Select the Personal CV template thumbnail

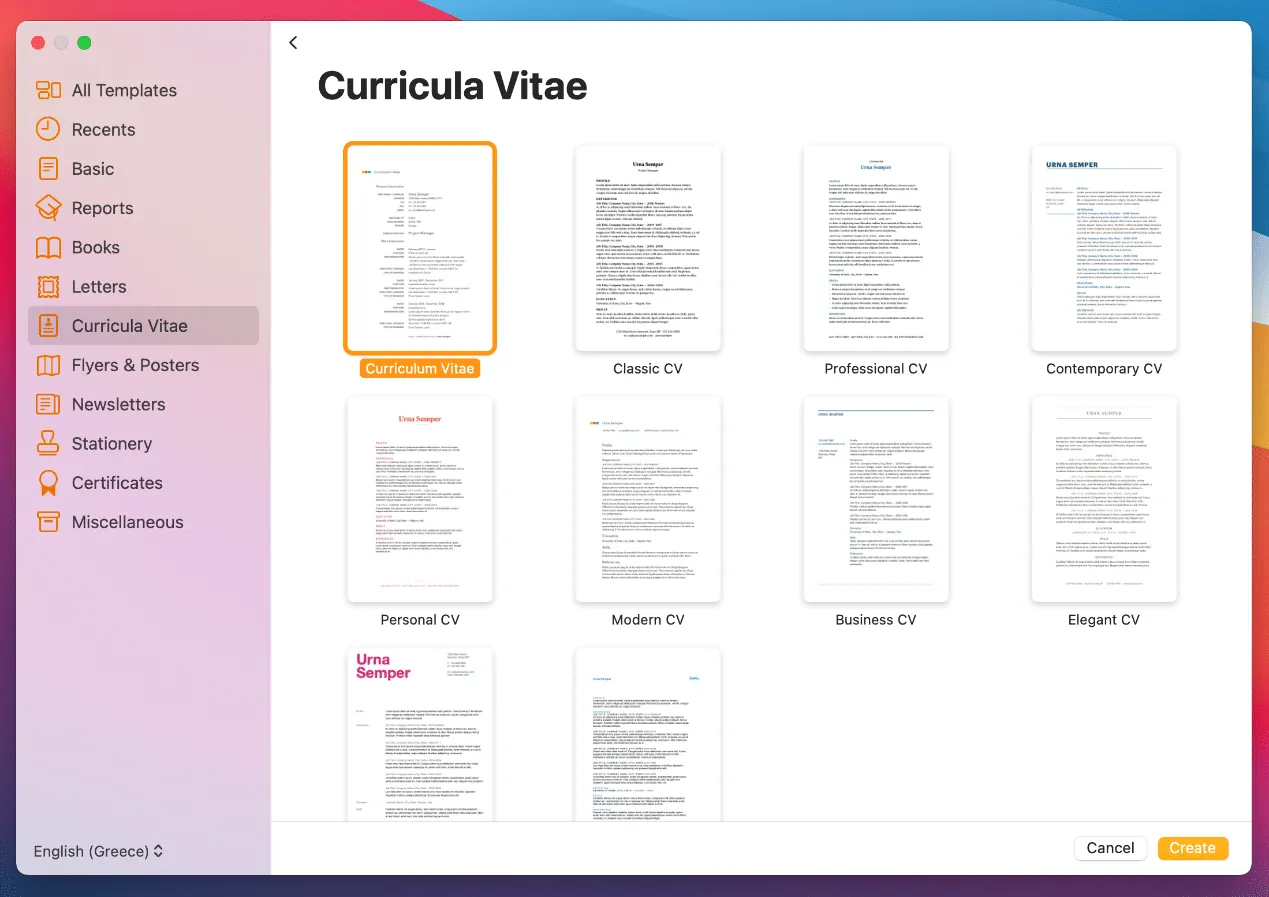tap(420, 499)
